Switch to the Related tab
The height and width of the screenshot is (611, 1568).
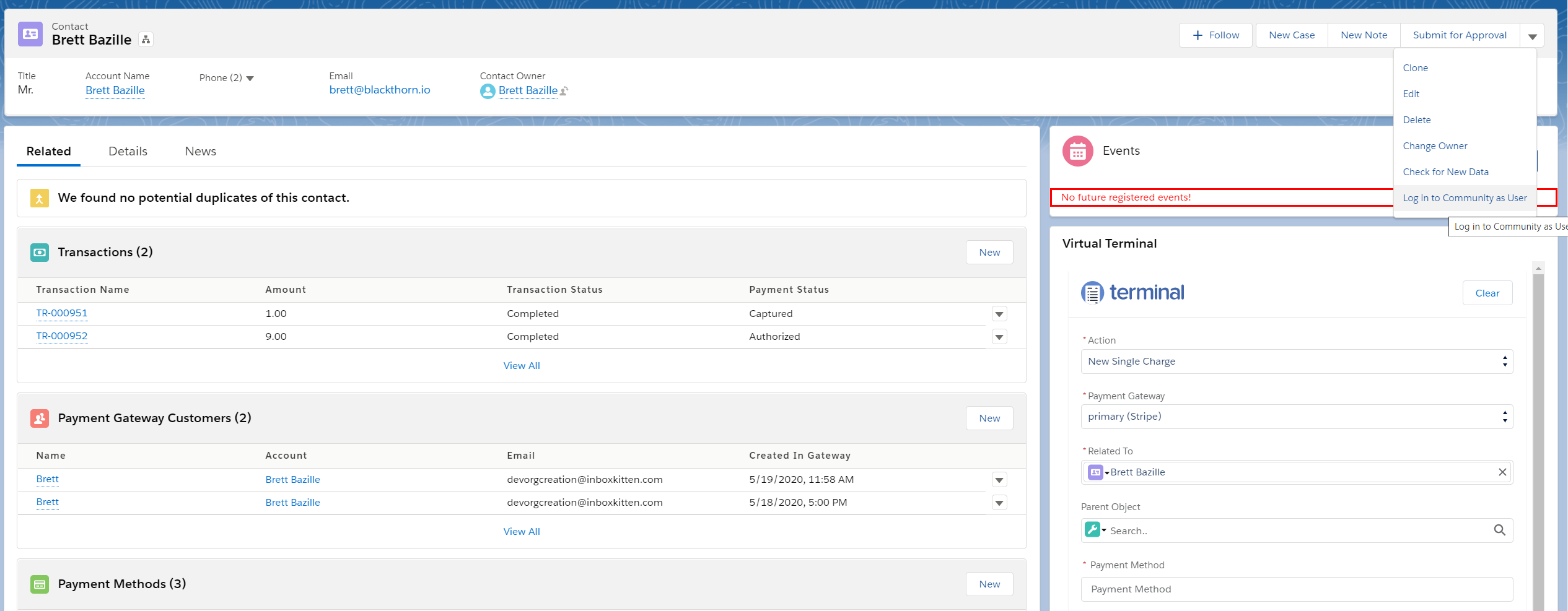click(48, 152)
